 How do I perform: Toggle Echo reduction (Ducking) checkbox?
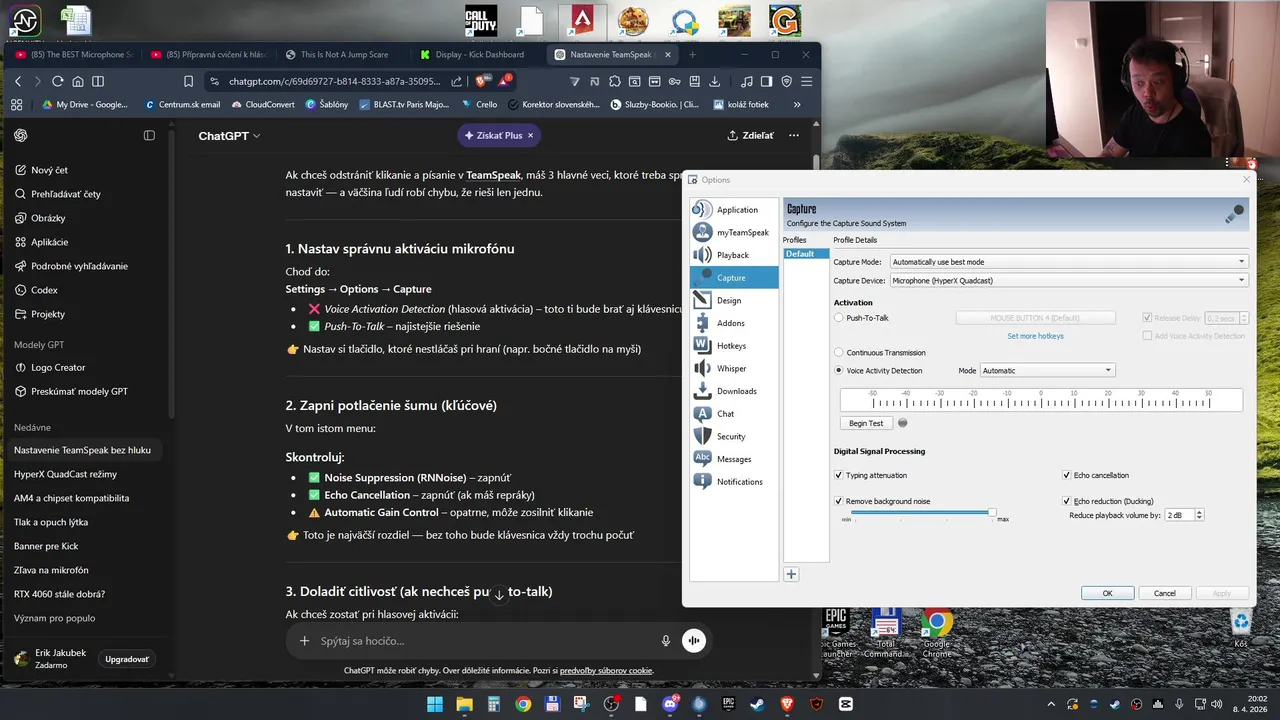1066,501
